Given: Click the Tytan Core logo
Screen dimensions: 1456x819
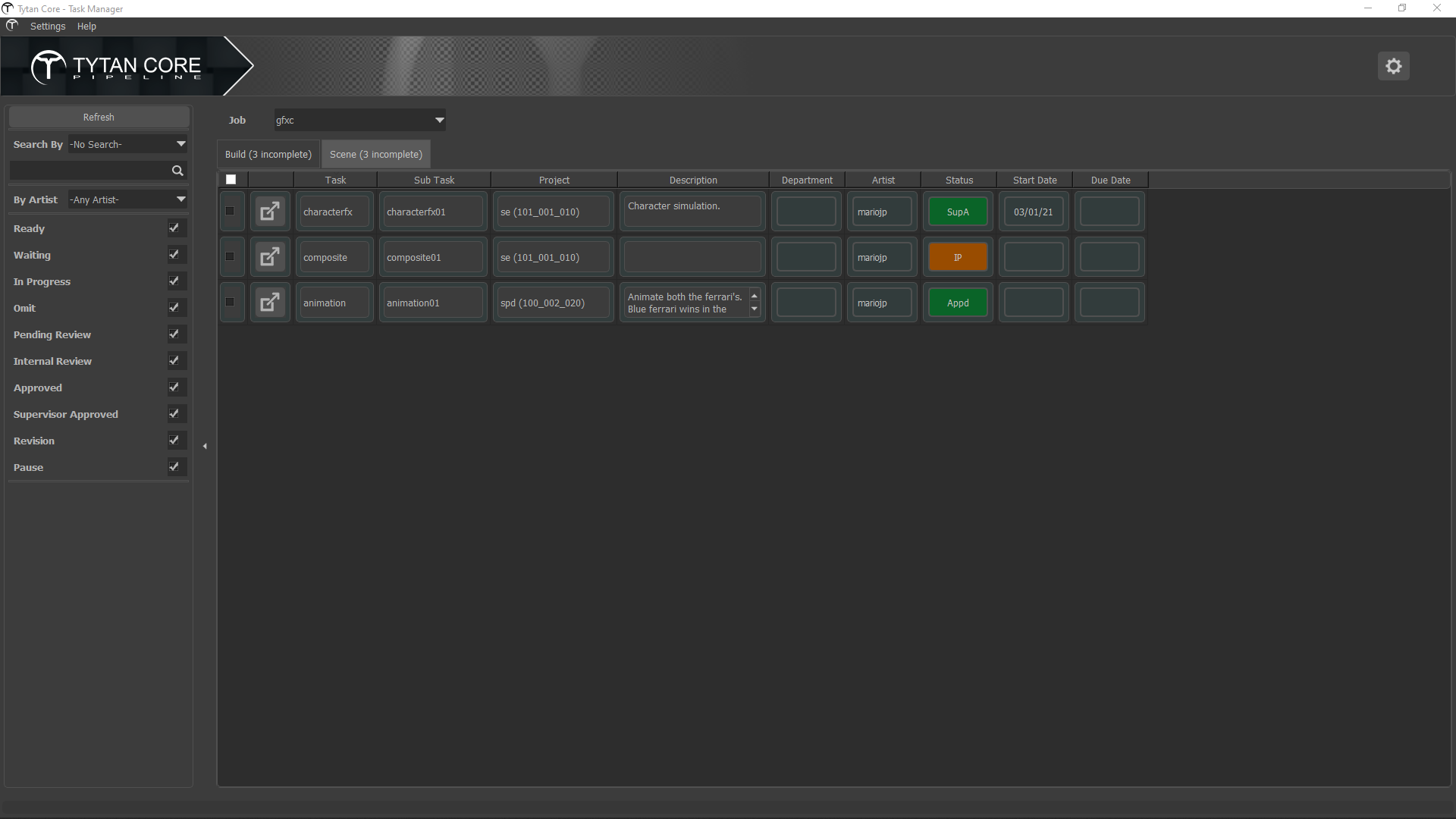Looking at the screenshot, I should 114,67.
